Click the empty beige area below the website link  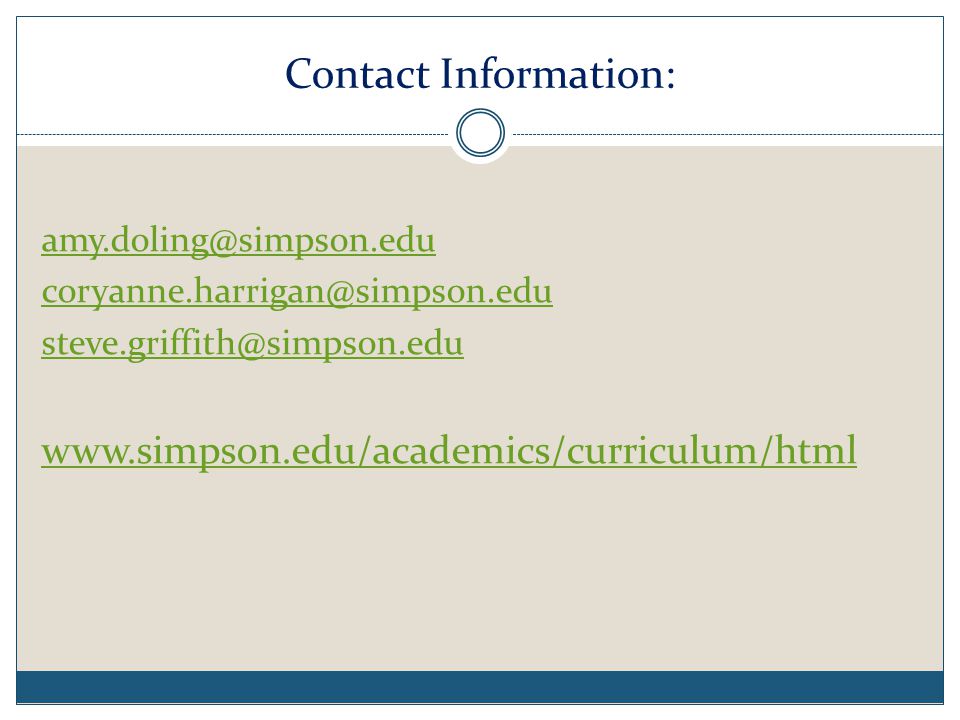pyautogui.click(x=480, y=569)
